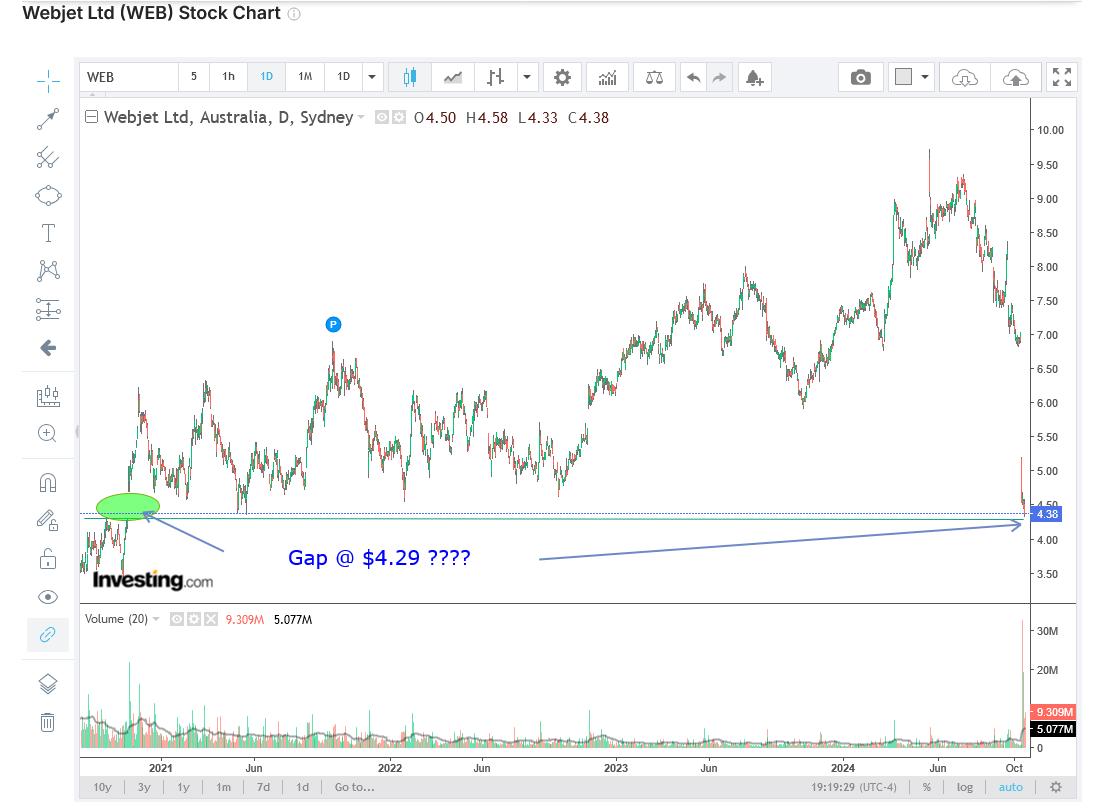The width and height of the screenshot is (1109, 802).
Task: Toggle stay in drawing mode pencil-lock
Action: tap(47, 521)
